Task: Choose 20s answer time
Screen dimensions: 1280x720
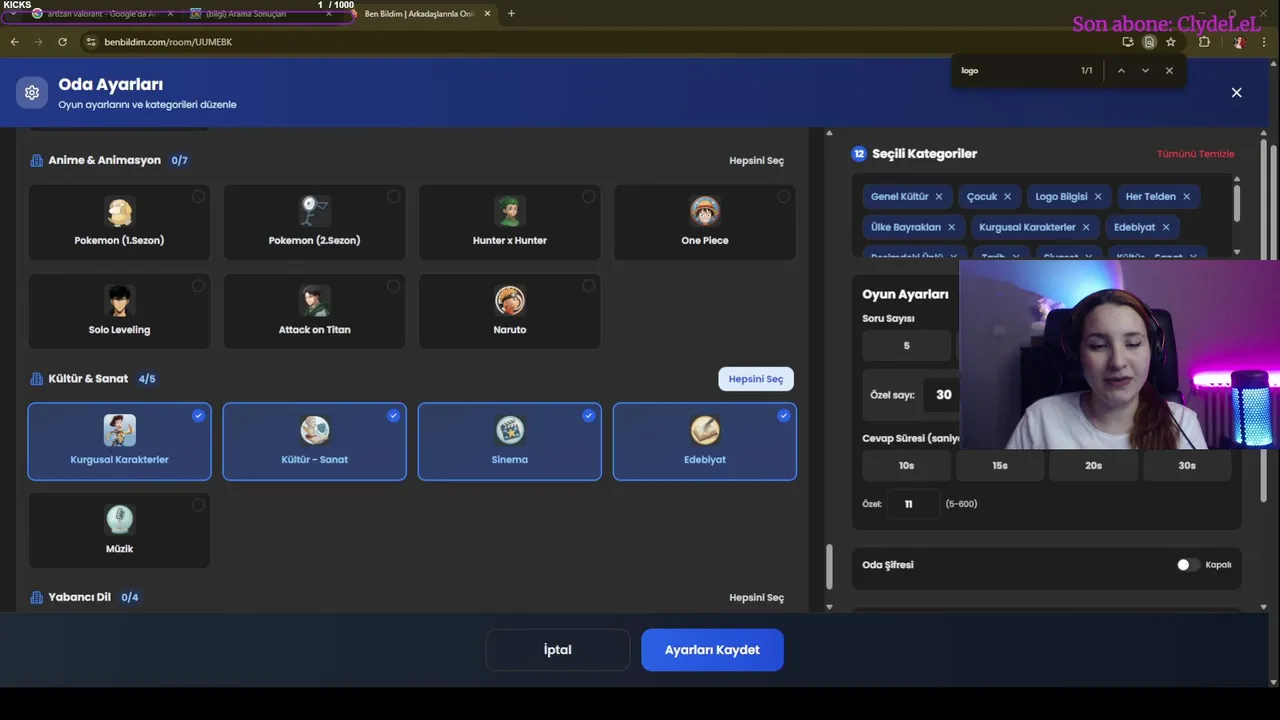Action: 1094,465
